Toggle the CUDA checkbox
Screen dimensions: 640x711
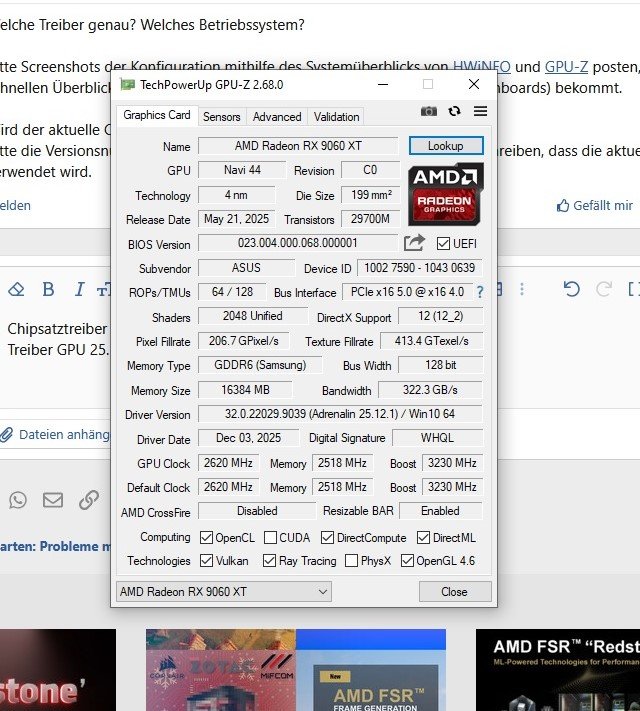(270, 537)
